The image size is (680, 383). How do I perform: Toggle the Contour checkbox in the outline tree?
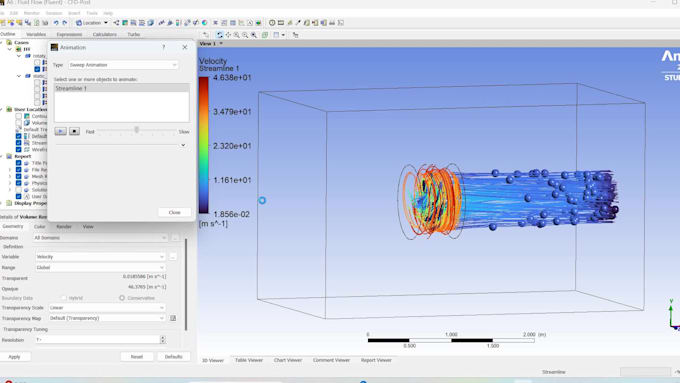coord(18,116)
